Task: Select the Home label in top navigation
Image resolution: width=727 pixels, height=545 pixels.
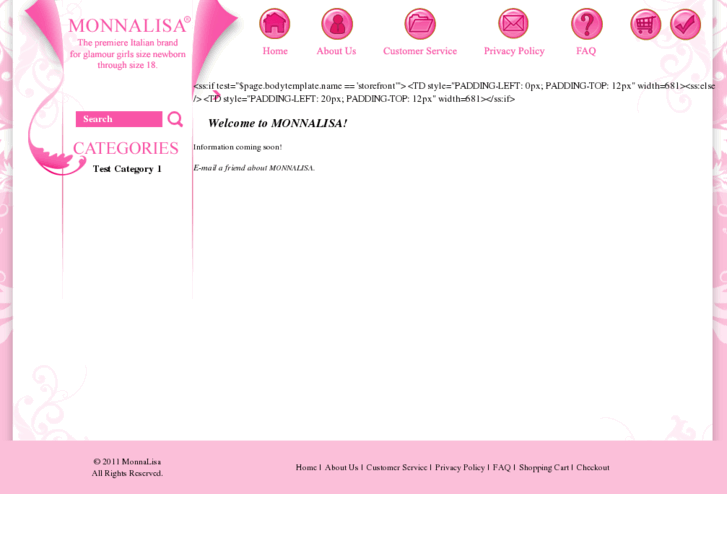Action: [x=275, y=51]
